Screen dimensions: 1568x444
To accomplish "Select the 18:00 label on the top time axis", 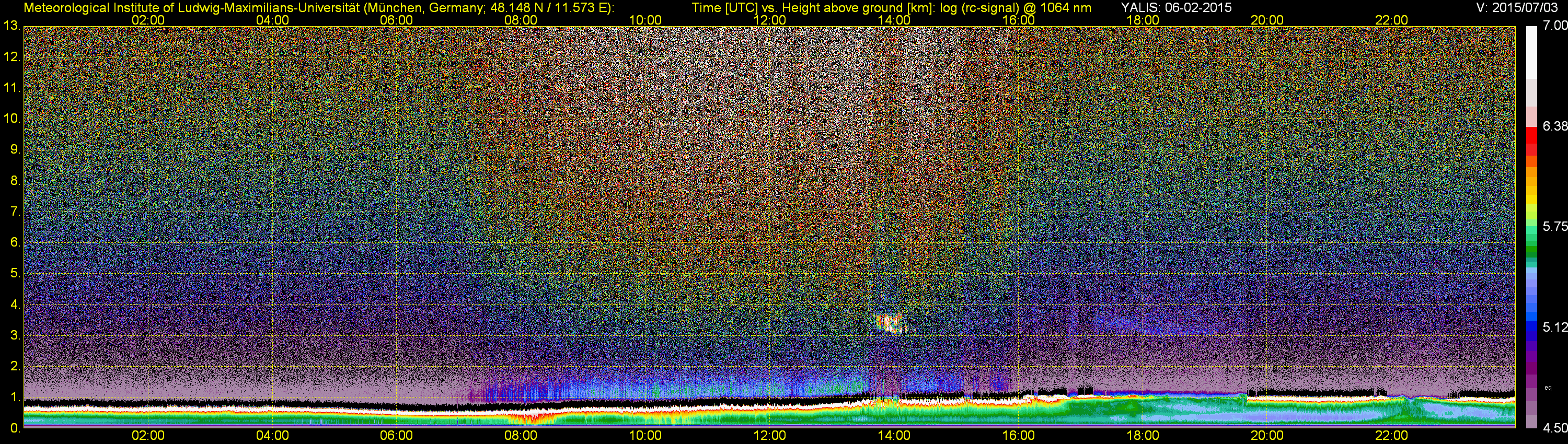I will (1143, 20).
